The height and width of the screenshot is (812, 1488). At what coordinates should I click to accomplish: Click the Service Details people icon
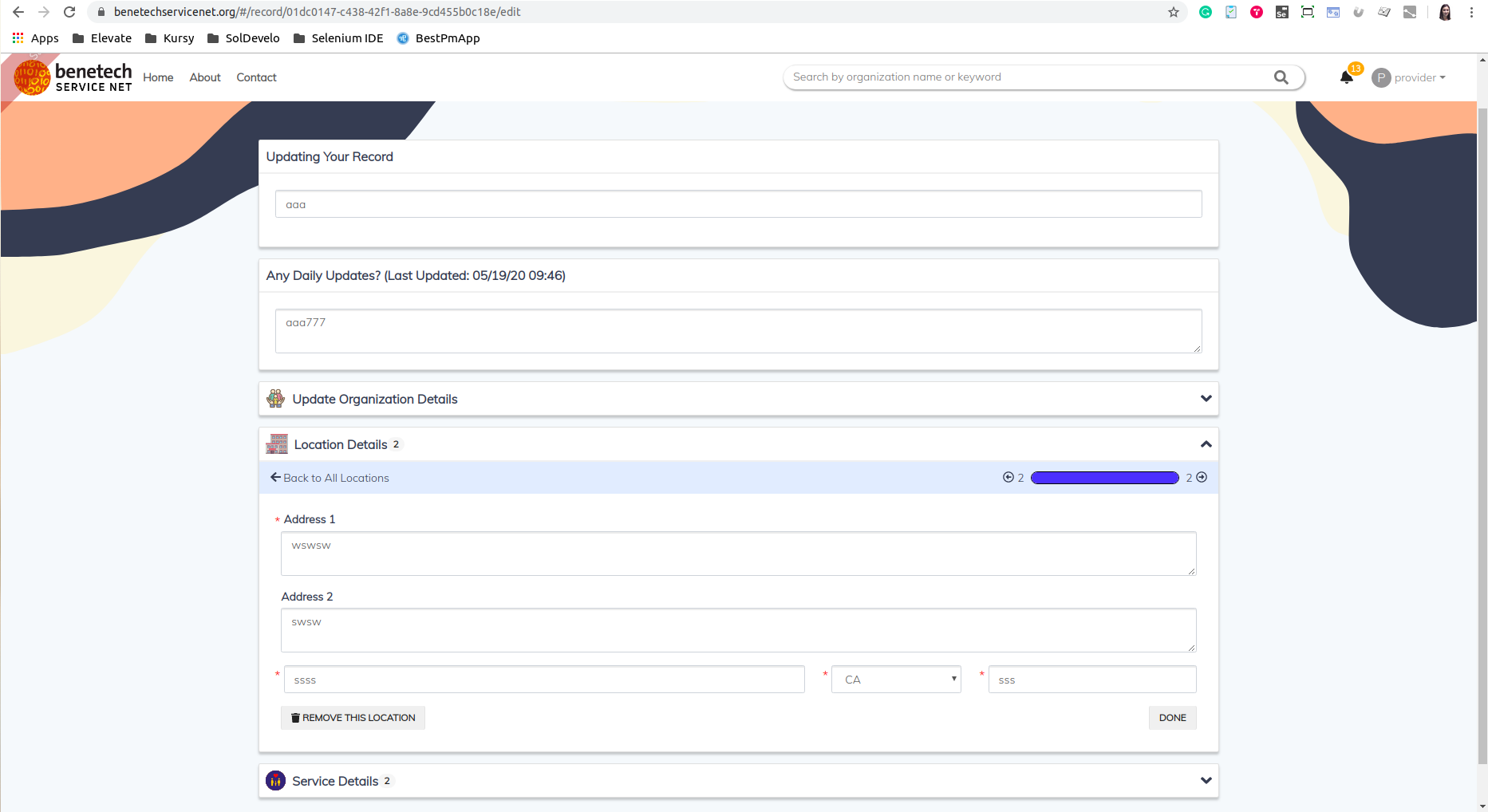275,780
